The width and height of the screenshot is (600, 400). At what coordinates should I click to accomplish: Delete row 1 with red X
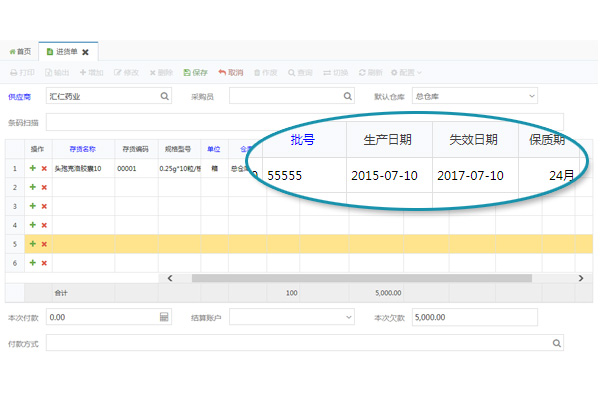44,168
